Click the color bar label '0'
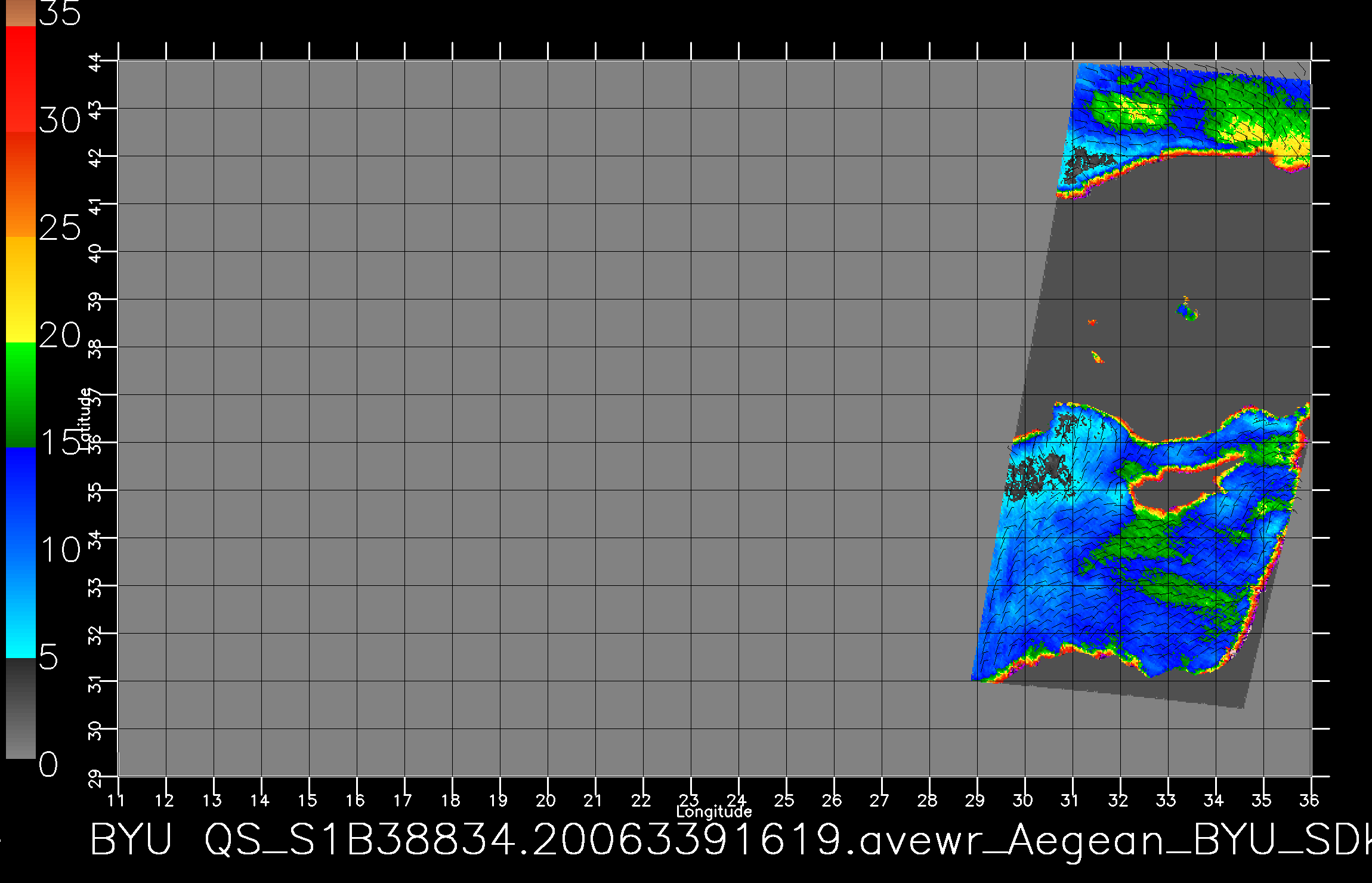1372x883 pixels. pyautogui.click(x=49, y=764)
